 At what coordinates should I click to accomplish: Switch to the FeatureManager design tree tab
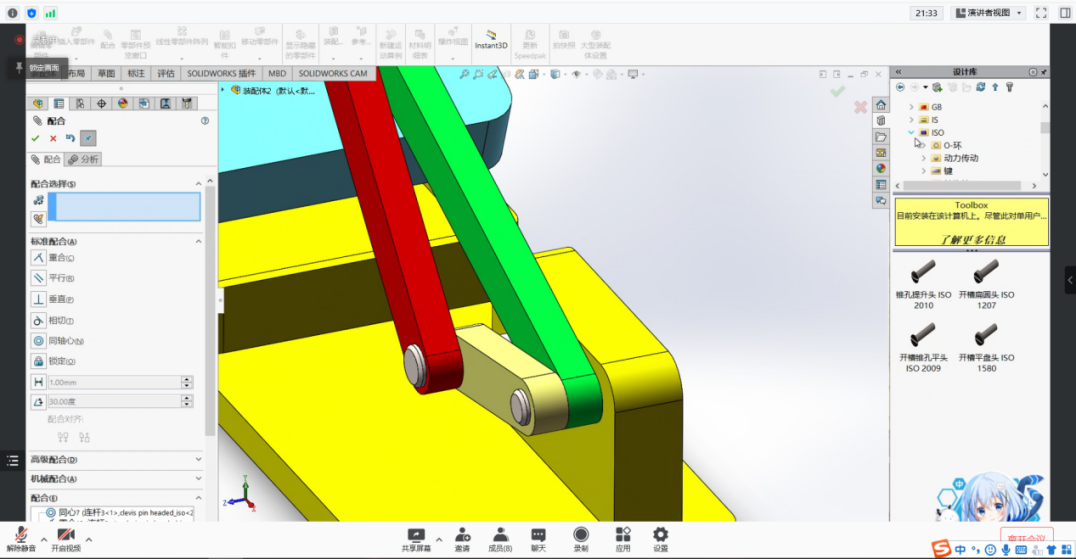38,104
